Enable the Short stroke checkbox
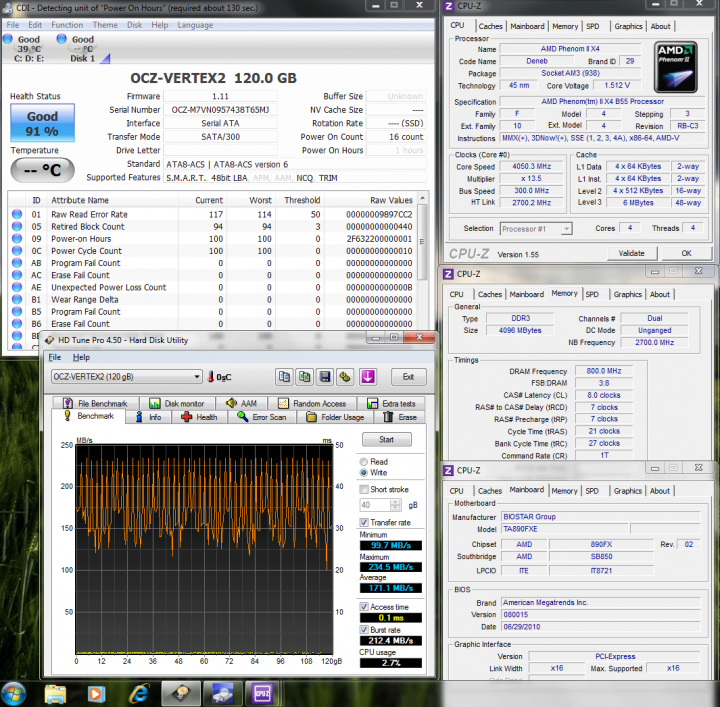 pyautogui.click(x=364, y=489)
